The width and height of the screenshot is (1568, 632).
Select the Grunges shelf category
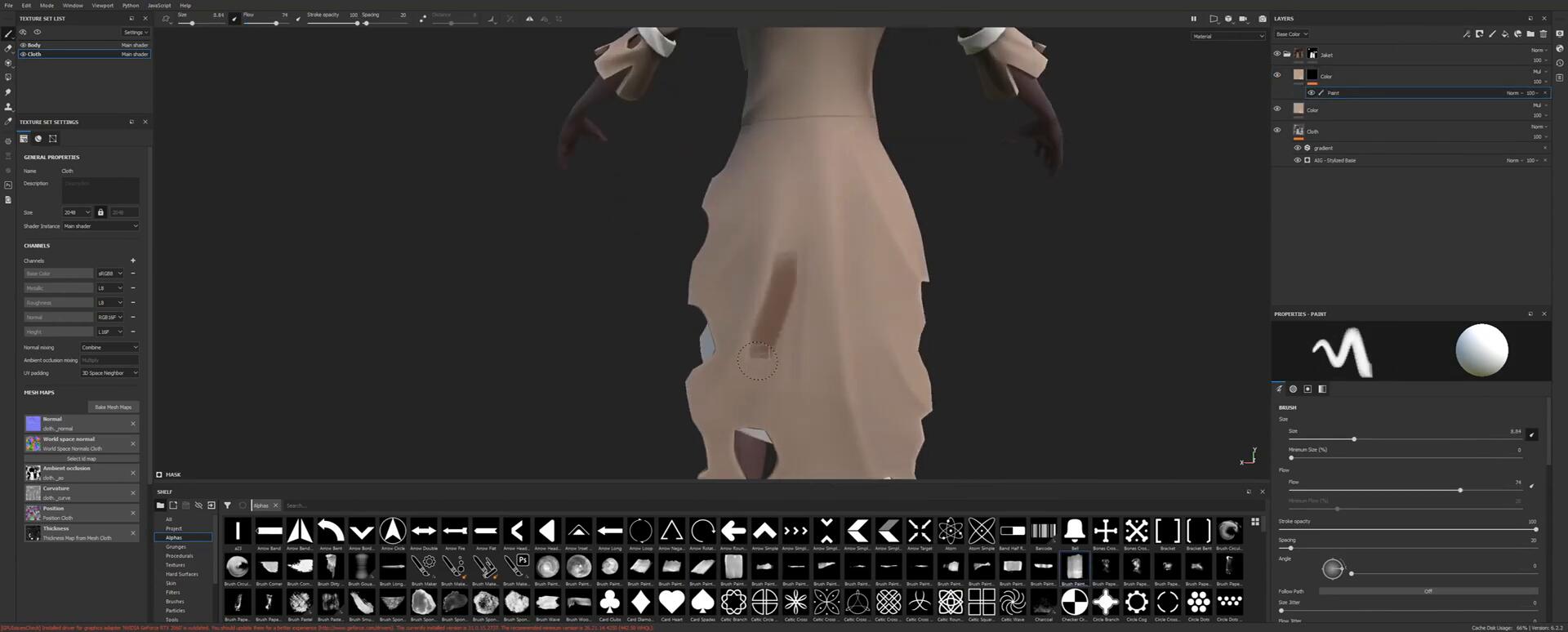pyautogui.click(x=176, y=547)
